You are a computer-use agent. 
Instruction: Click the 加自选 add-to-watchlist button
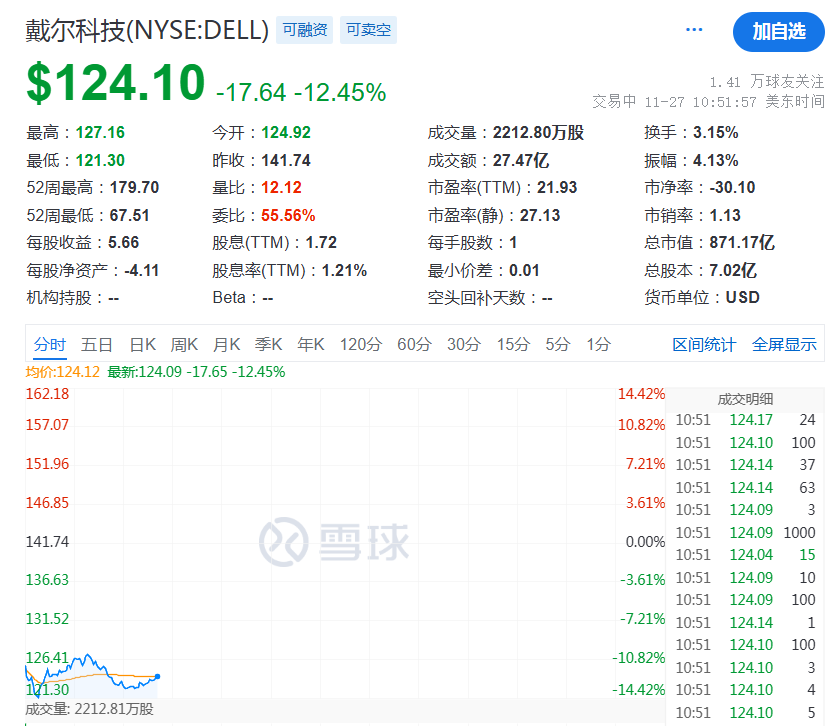779,31
